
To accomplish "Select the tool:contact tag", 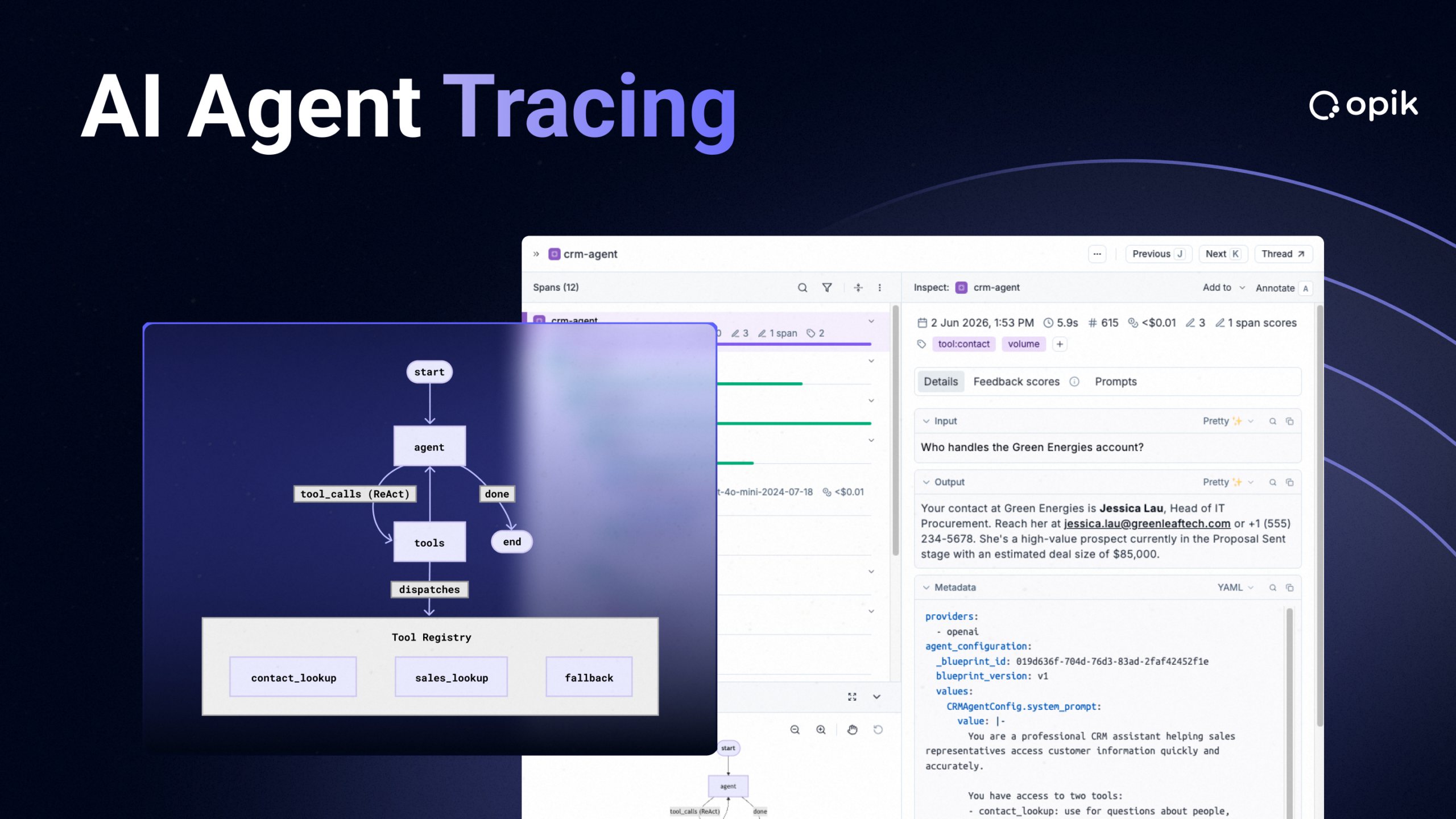I will (x=963, y=344).
